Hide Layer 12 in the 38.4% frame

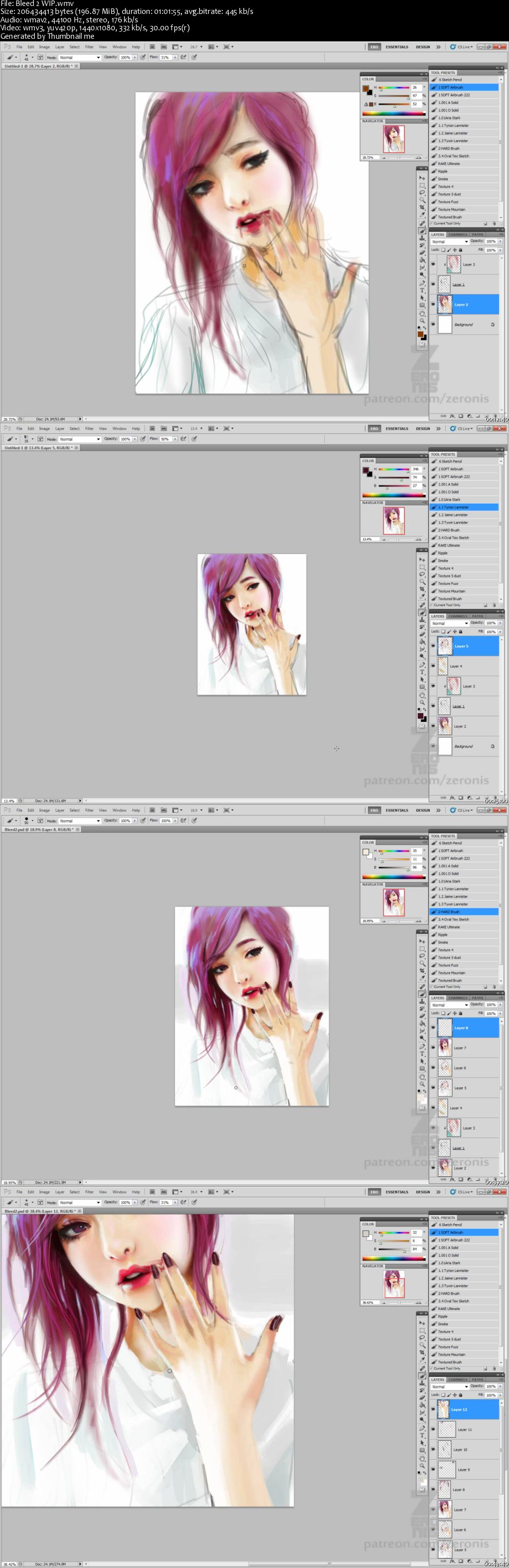pos(433,1409)
